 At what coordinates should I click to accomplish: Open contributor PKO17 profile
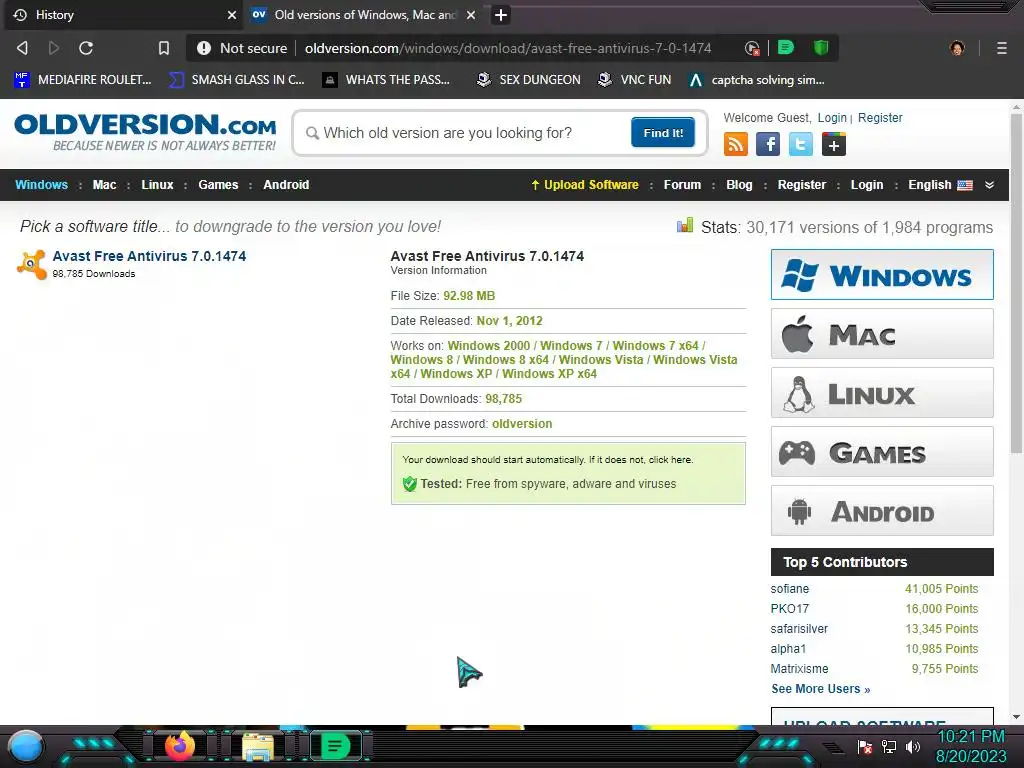point(790,609)
